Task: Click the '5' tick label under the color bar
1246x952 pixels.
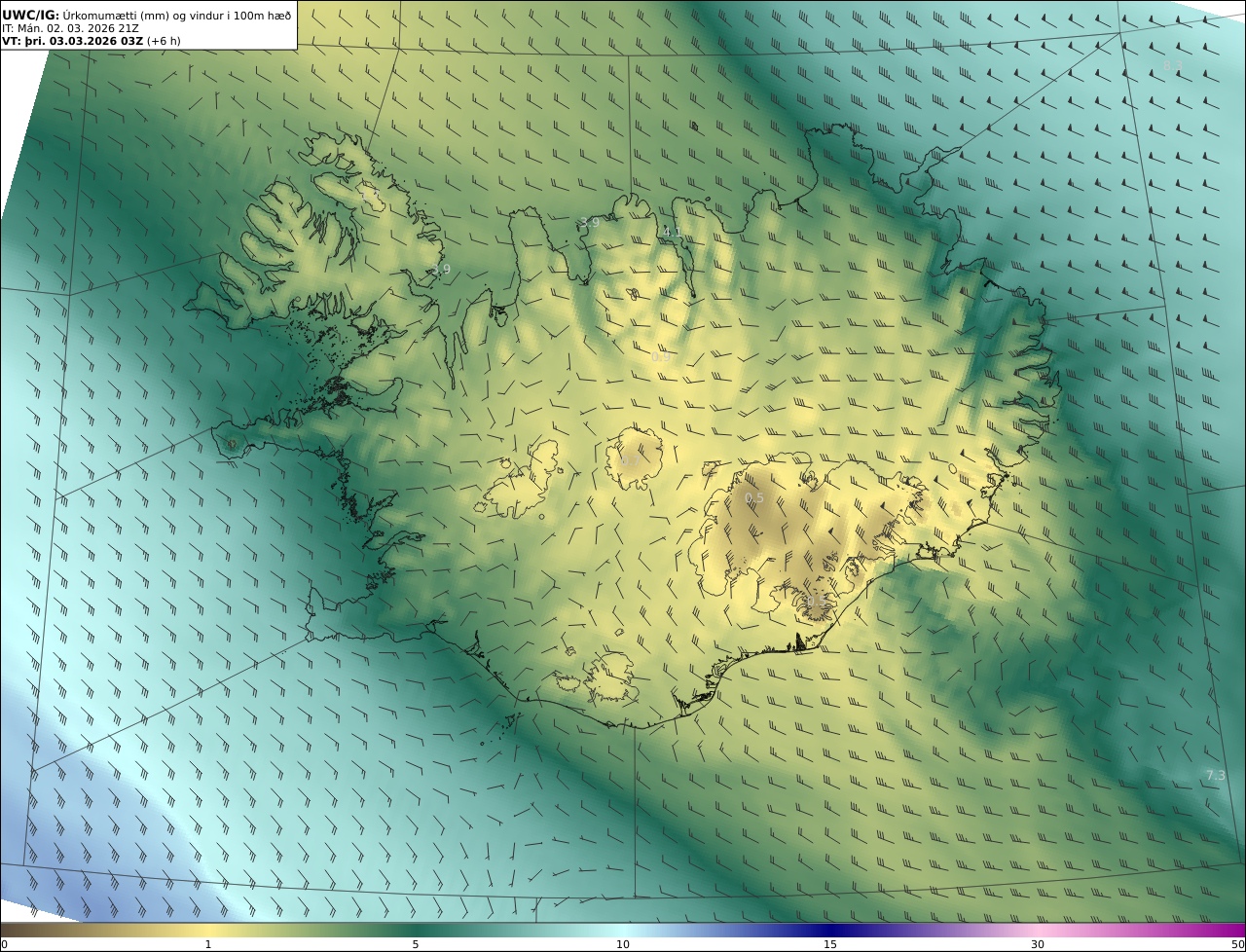Action: point(416,944)
